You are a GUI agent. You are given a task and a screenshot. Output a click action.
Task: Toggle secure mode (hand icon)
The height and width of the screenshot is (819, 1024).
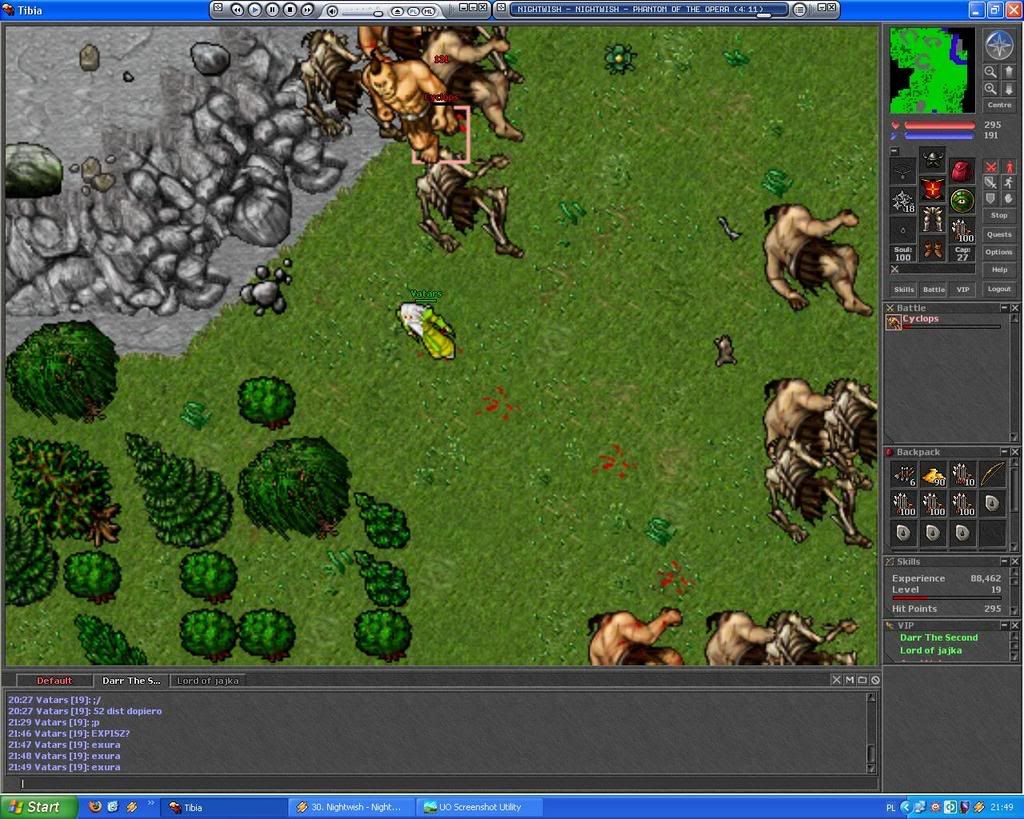pos(1009,198)
